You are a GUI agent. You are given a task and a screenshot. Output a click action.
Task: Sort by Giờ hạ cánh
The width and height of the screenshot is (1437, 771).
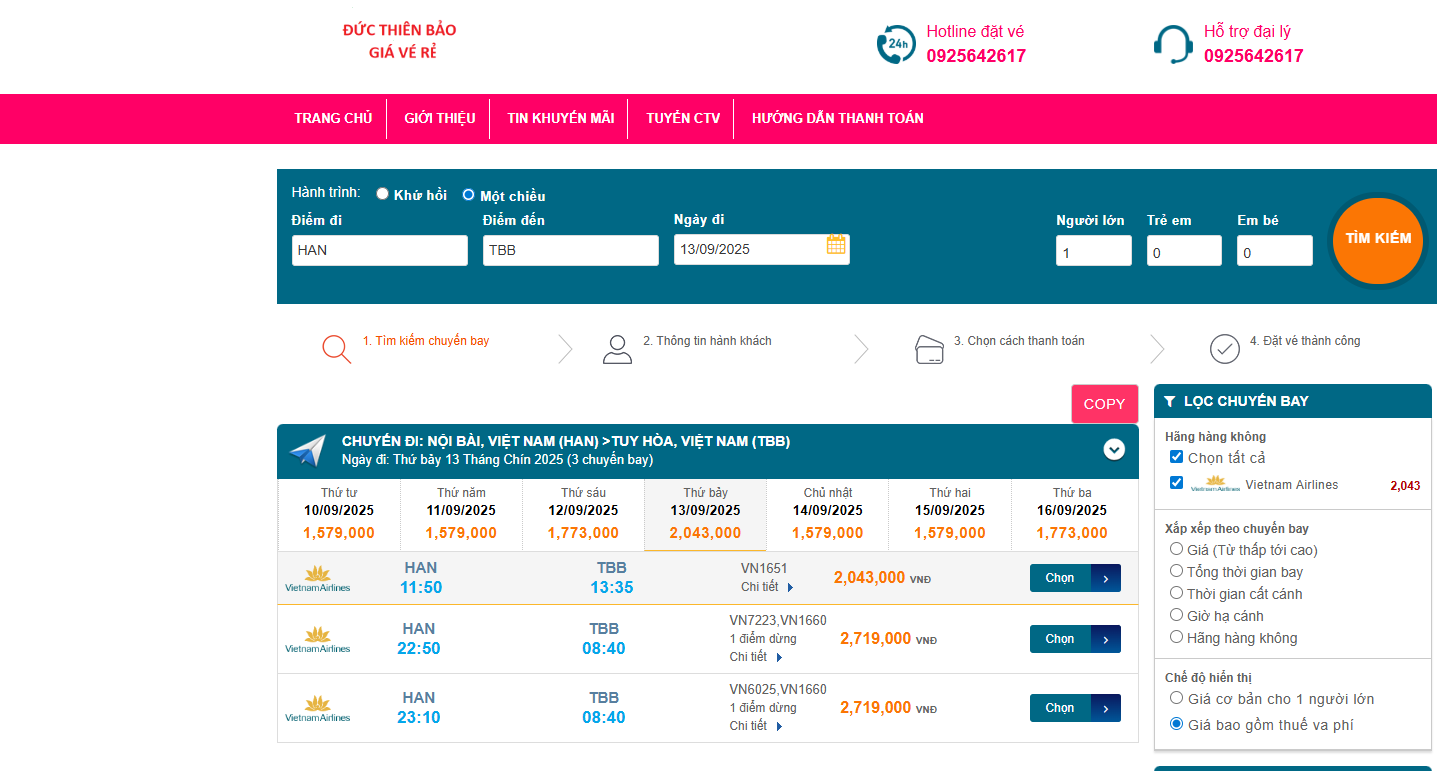point(1176,615)
